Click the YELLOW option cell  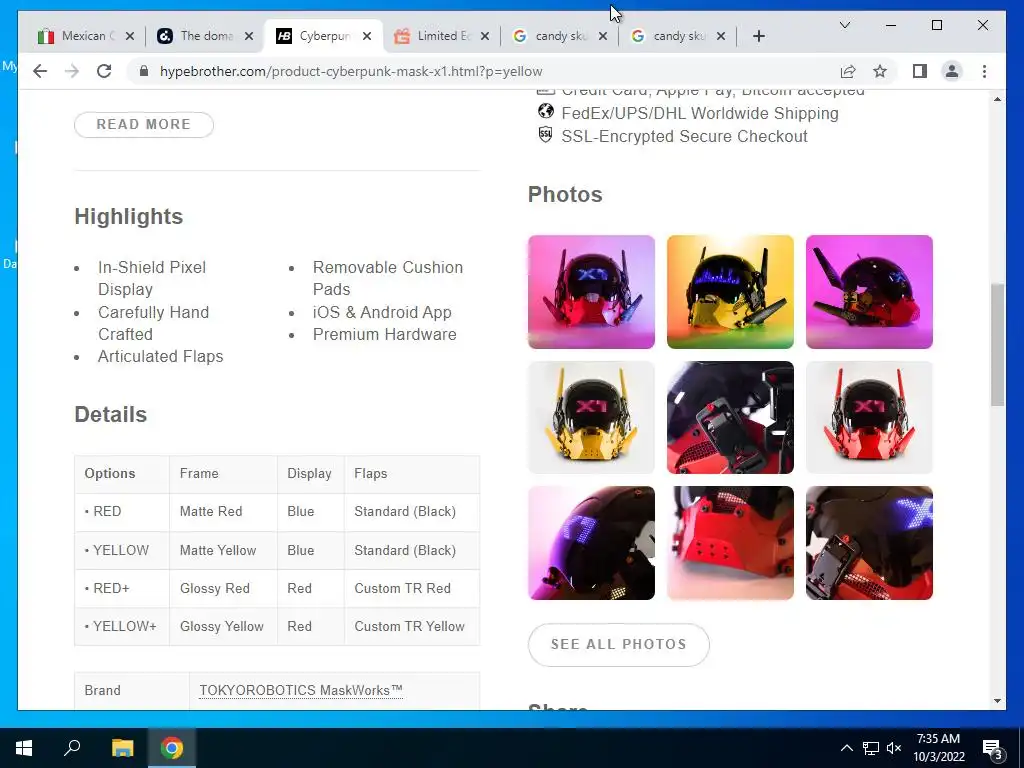point(122,550)
